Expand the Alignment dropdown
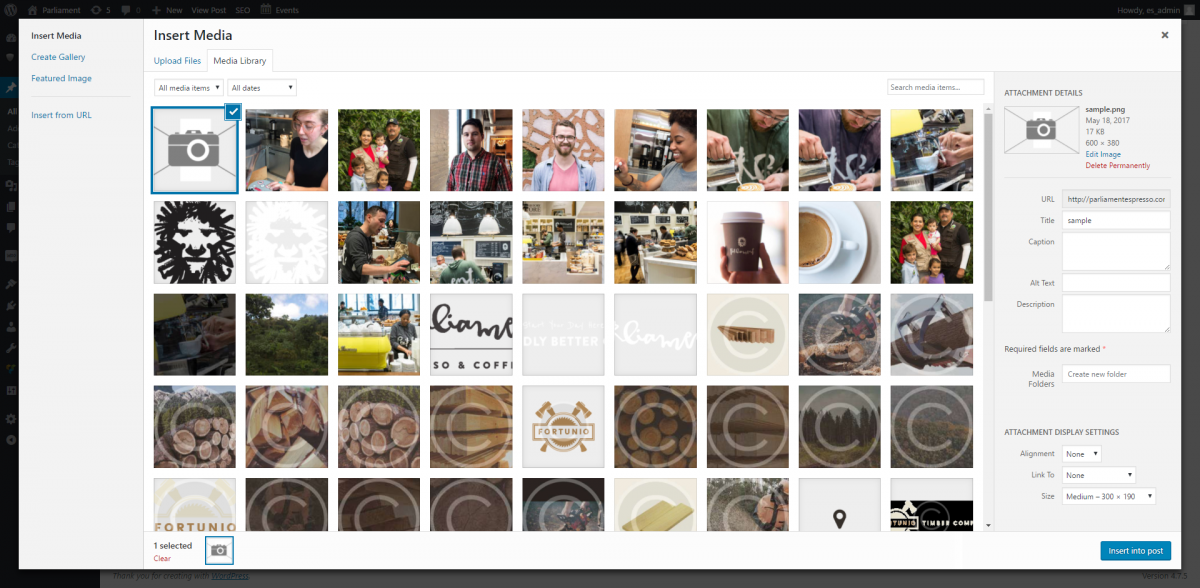The image size is (1200, 588). [1082, 454]
